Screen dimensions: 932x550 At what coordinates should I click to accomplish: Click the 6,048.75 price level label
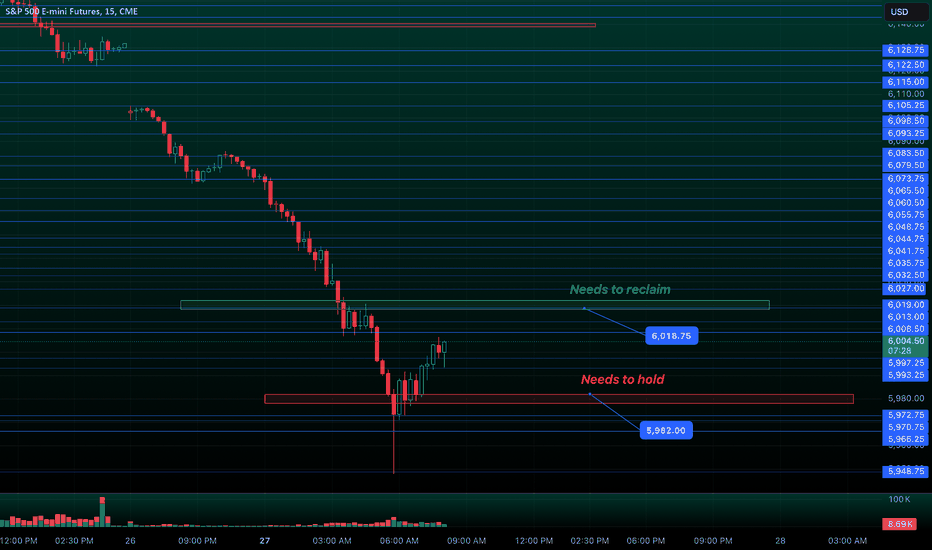(x=906, y=227)
